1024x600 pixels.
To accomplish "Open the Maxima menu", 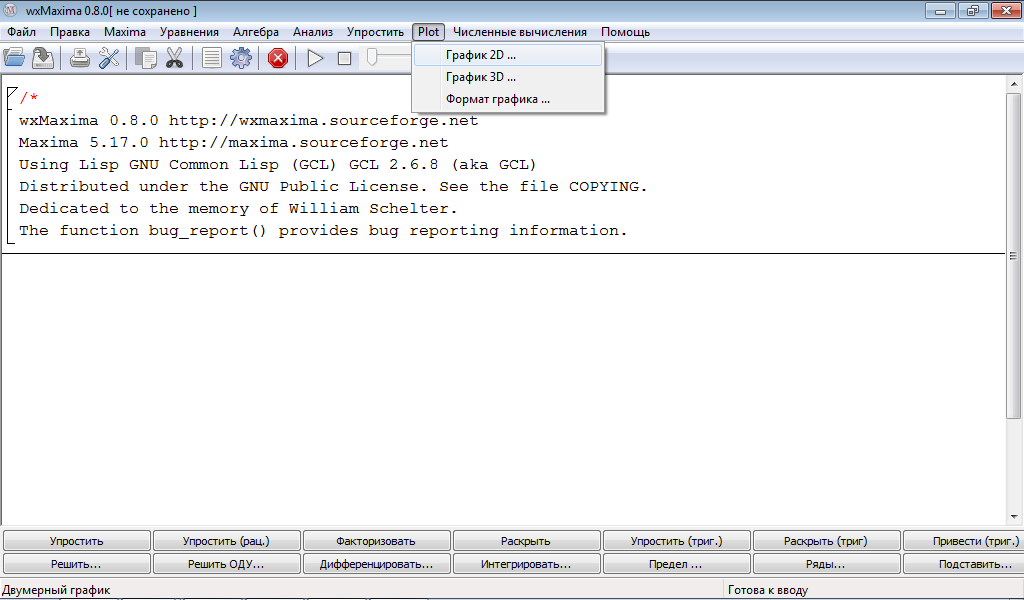I will 125,32.
